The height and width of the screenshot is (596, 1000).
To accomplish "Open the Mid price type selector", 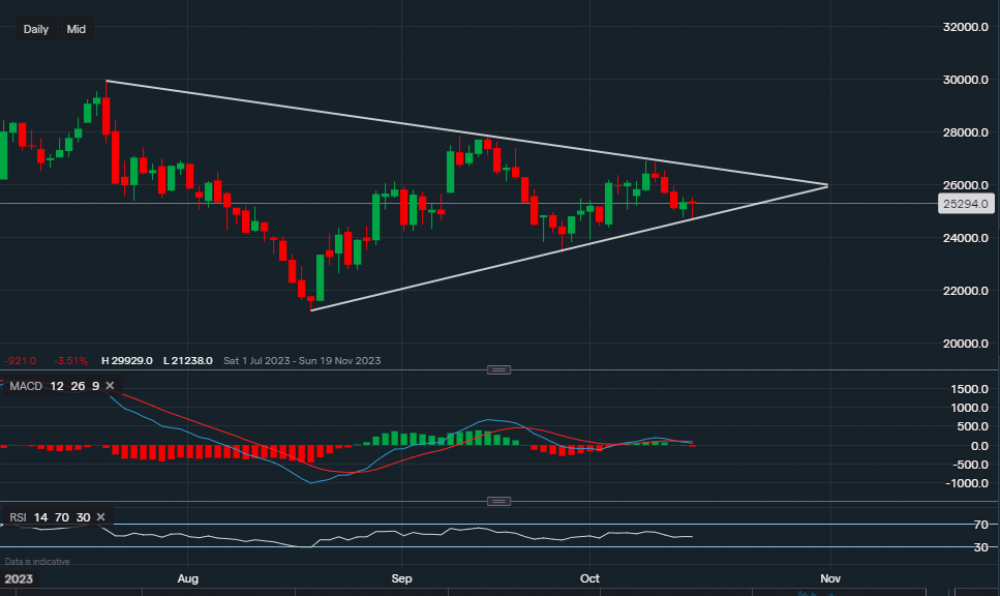I will [x=76, y=29].
